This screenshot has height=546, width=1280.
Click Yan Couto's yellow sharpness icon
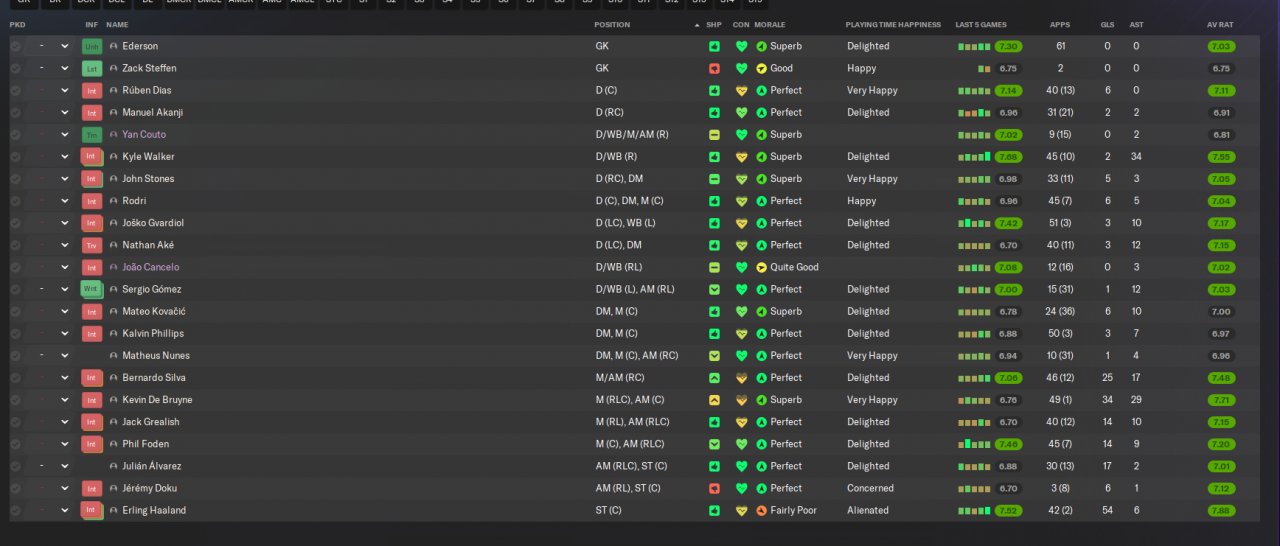[x=714, y=135]
